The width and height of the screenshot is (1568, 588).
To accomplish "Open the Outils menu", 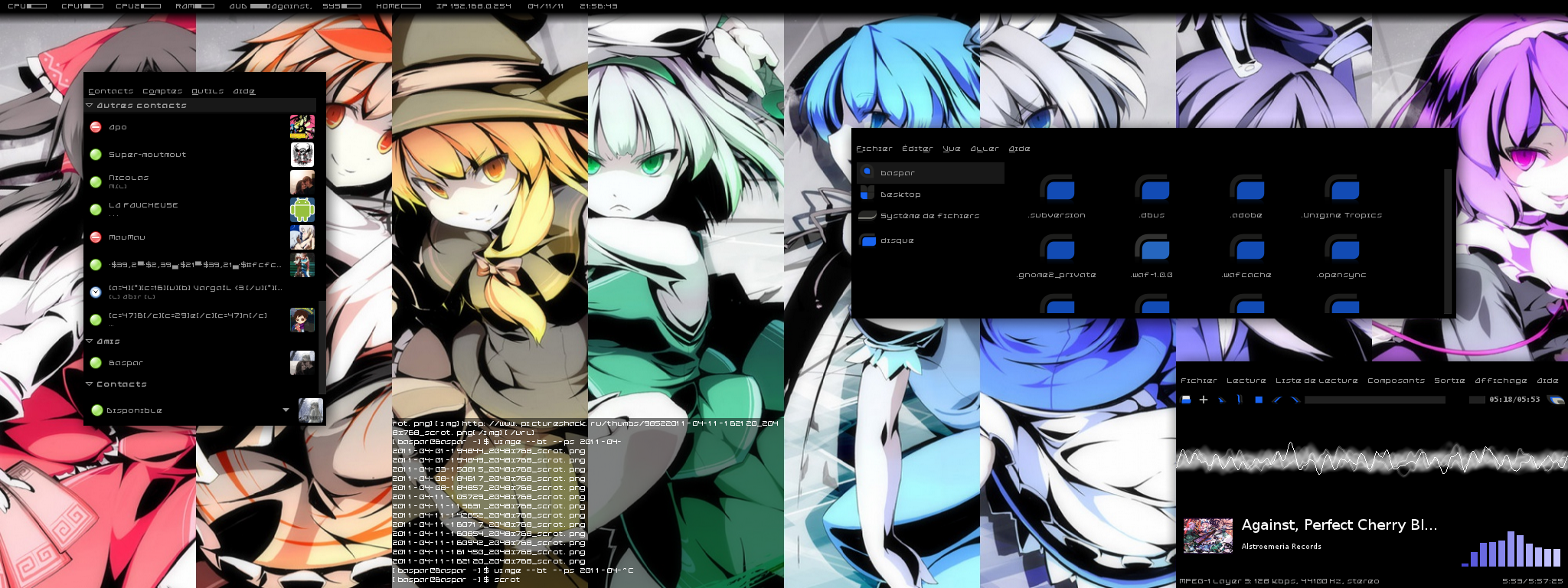I will [x=207, y=91].
